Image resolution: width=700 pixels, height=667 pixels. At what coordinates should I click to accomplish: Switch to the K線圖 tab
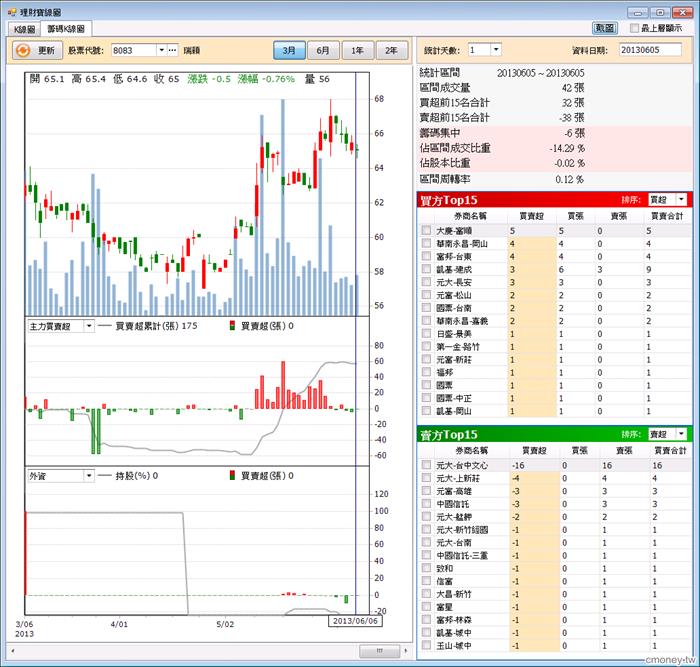click(x=24, y=29)
